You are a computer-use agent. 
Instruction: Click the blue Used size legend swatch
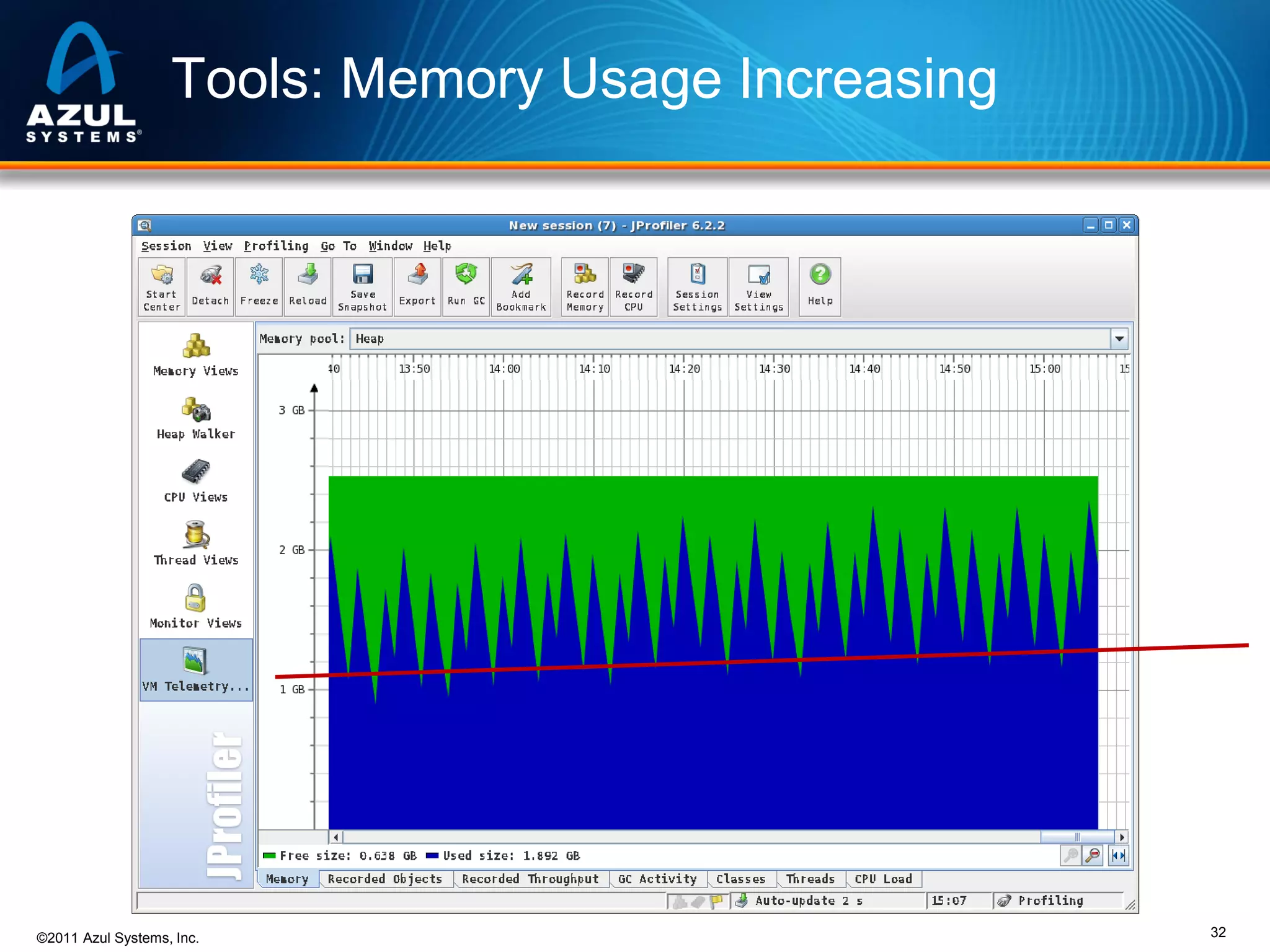(x=432, y=856)
